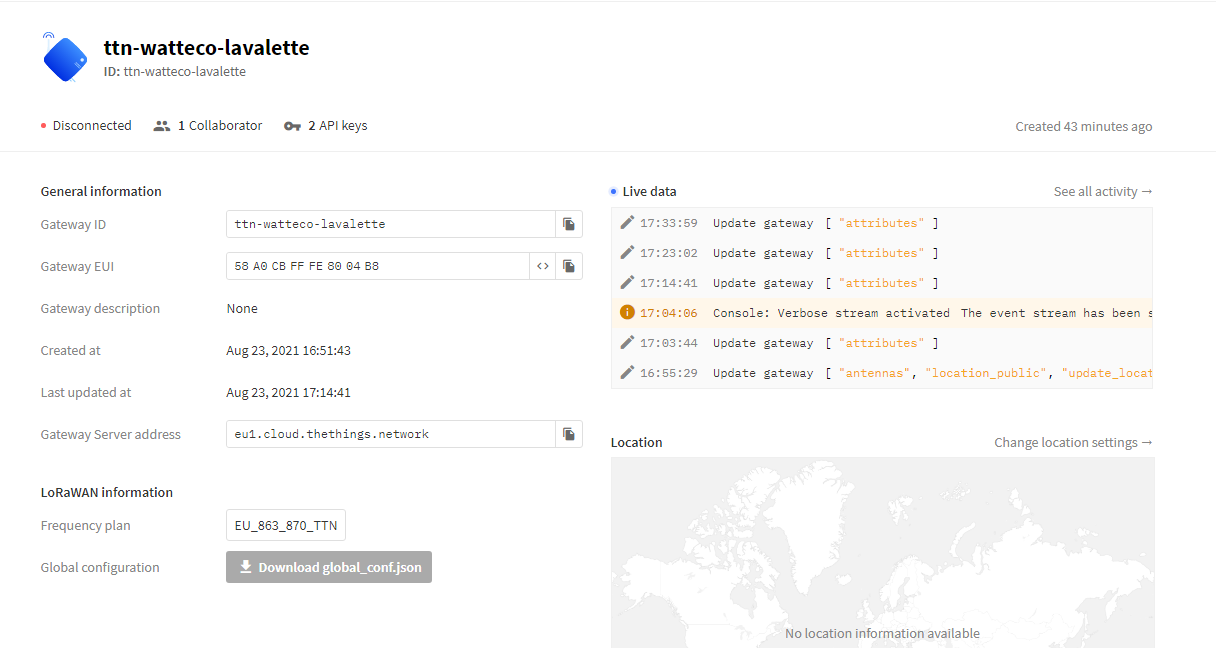Copy the Gateway ID to clipboard
This screenshot has height=648, width=1216.
tap(568, 224)
